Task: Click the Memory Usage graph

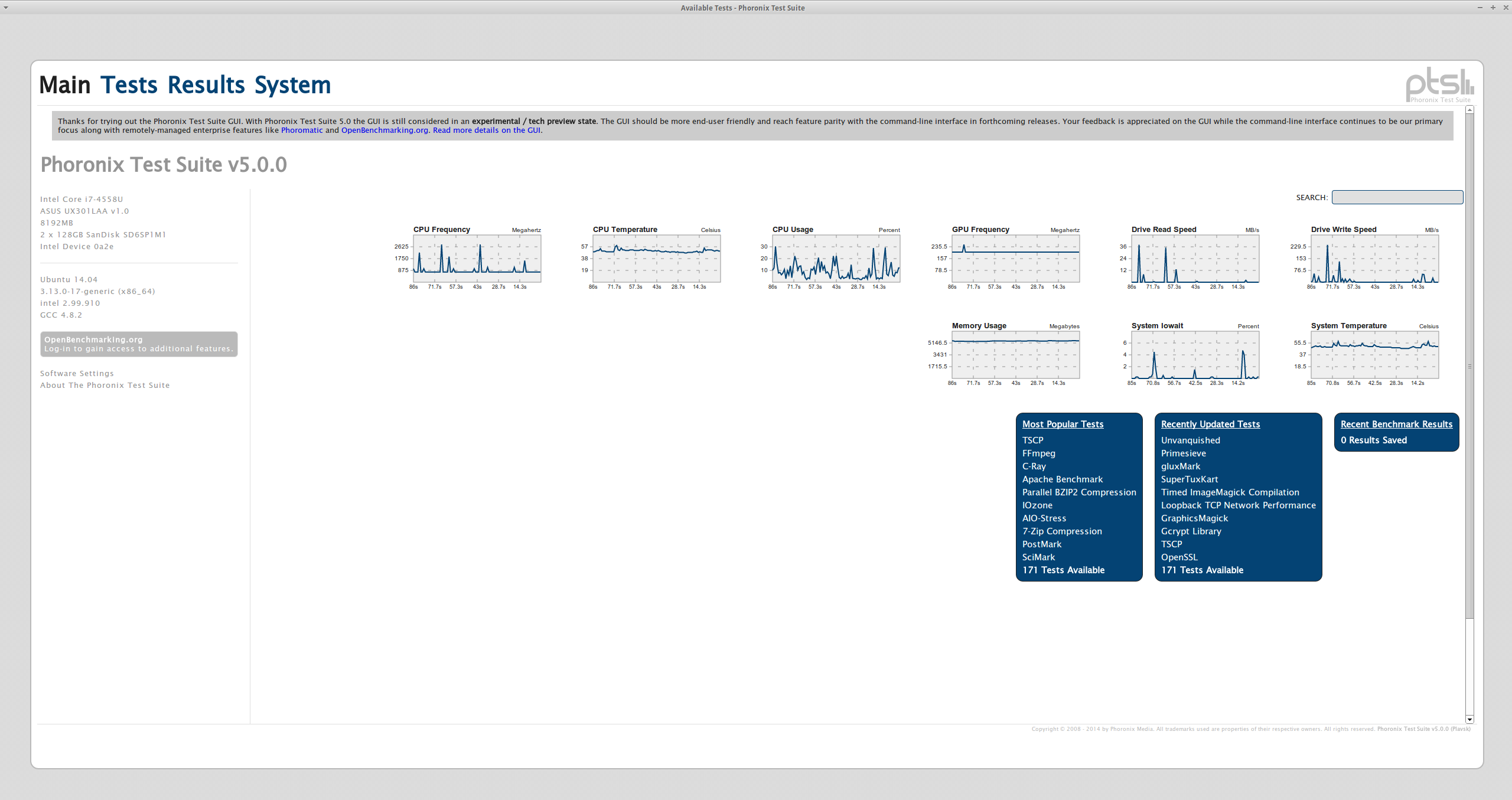Action: tap(1015, 355)
